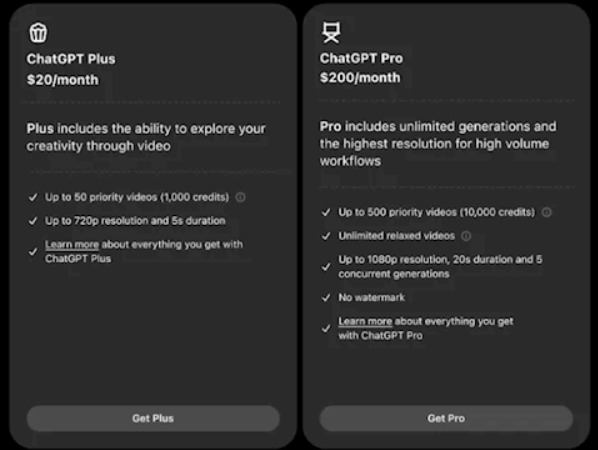Viewport: 598px width, 450px height.
Task: Get Plus subscription button
Action: (x=153, y=418)
